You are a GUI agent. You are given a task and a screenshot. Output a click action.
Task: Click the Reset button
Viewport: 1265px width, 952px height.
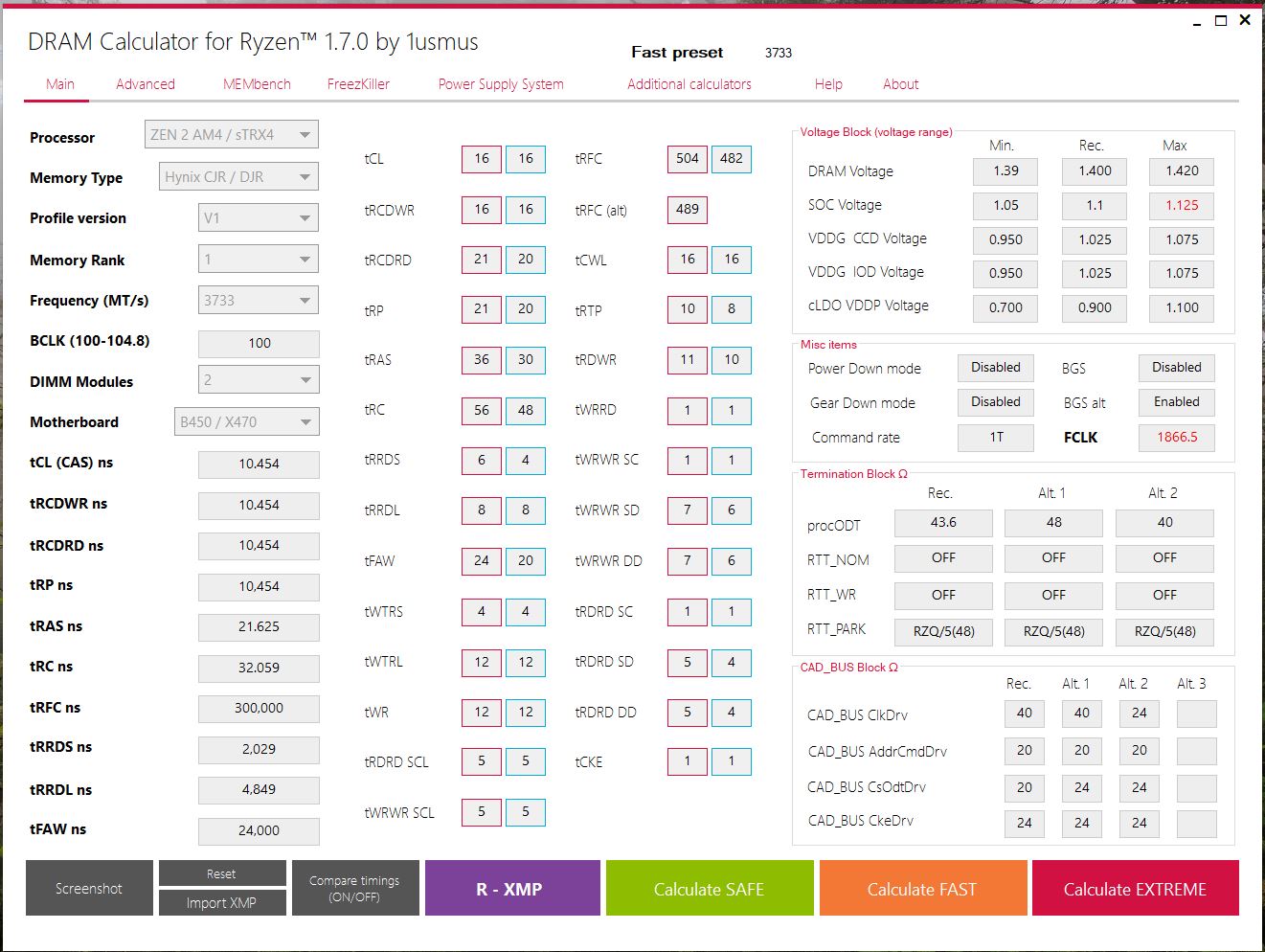222,873
